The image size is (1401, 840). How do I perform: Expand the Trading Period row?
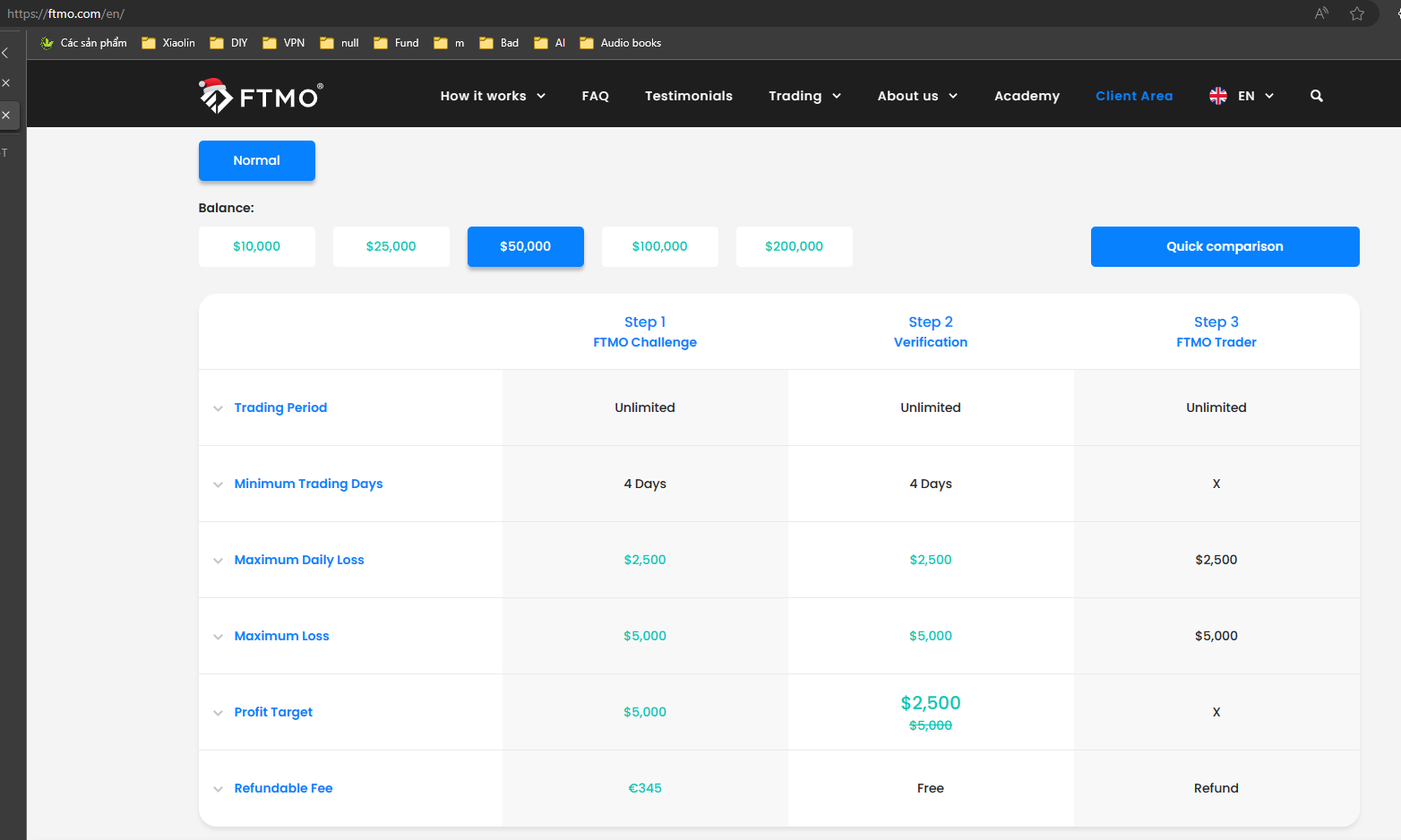click(218, 408)
